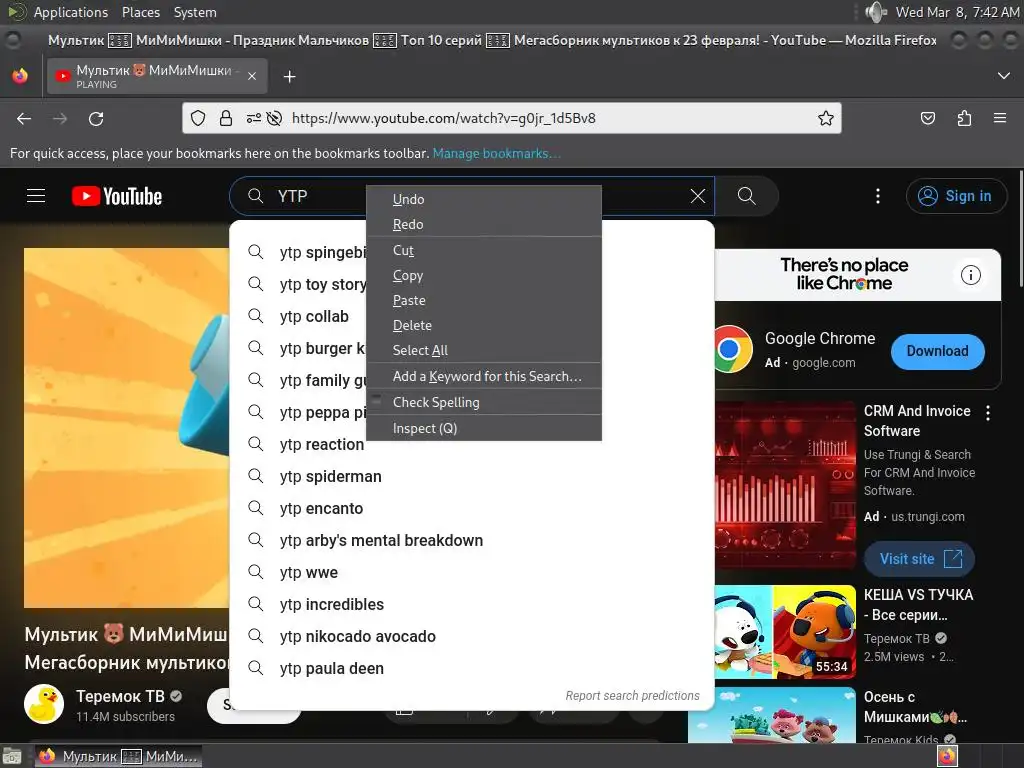
Task: Choose Cut in the context menu
Action: coord(484,250)
